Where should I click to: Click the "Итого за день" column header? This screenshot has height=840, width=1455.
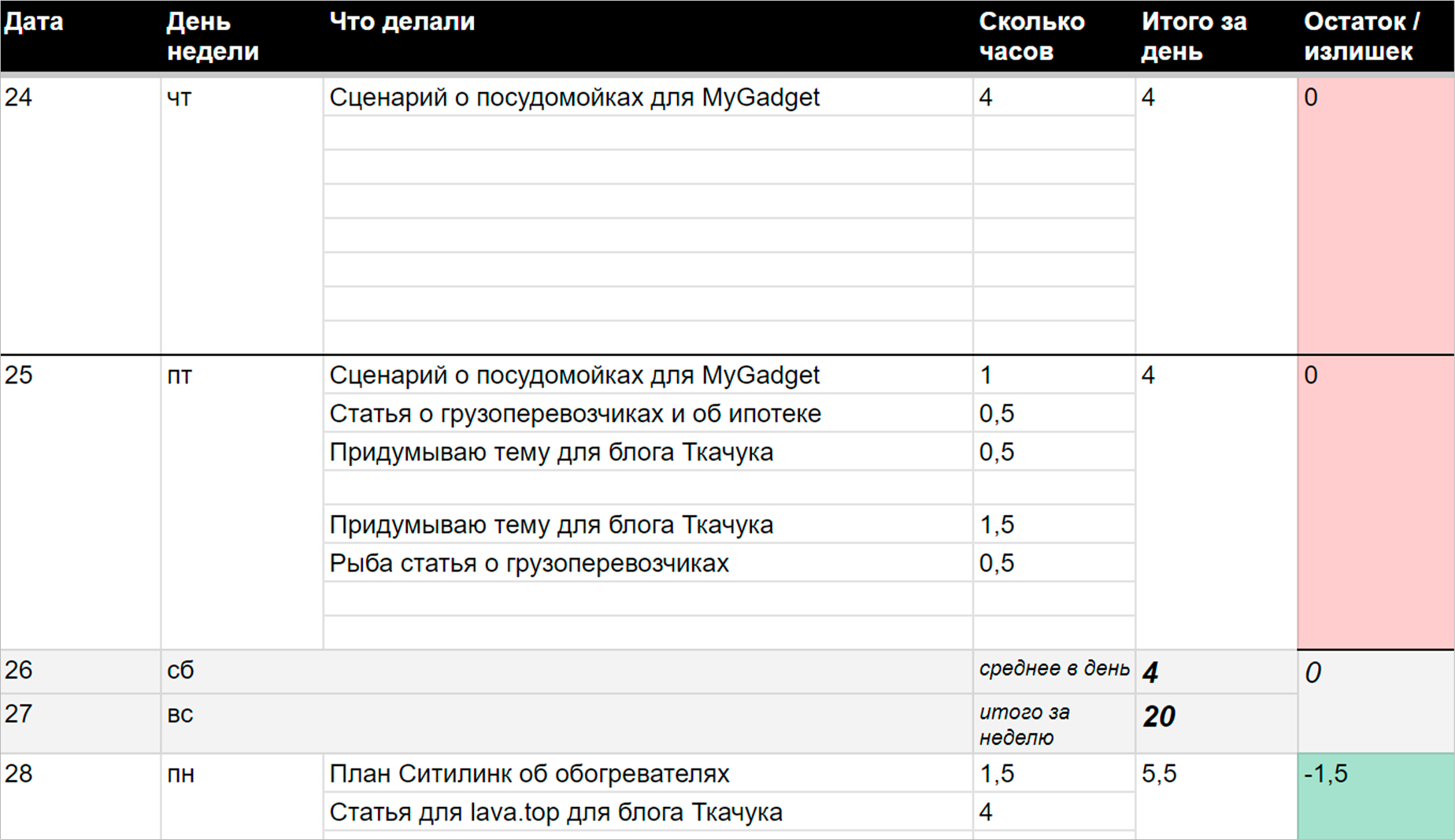[x=1216, y=36]
